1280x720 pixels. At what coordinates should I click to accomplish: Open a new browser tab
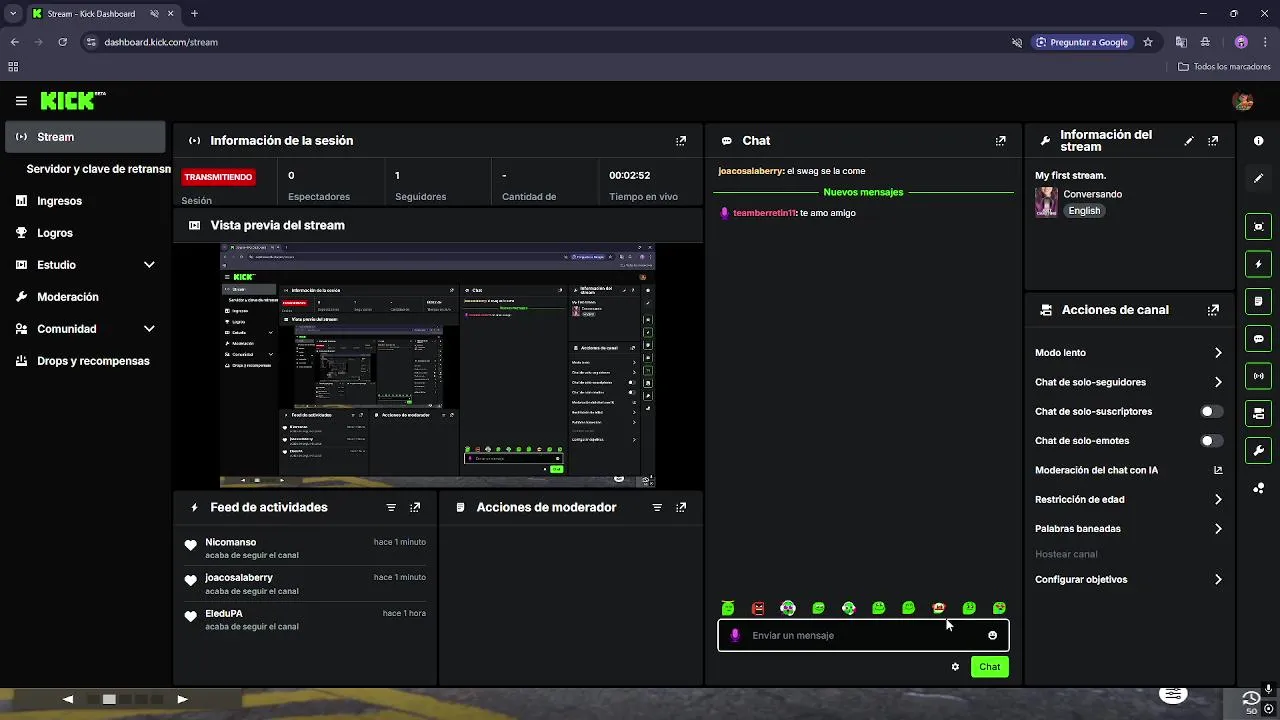(x=194, y=14)
